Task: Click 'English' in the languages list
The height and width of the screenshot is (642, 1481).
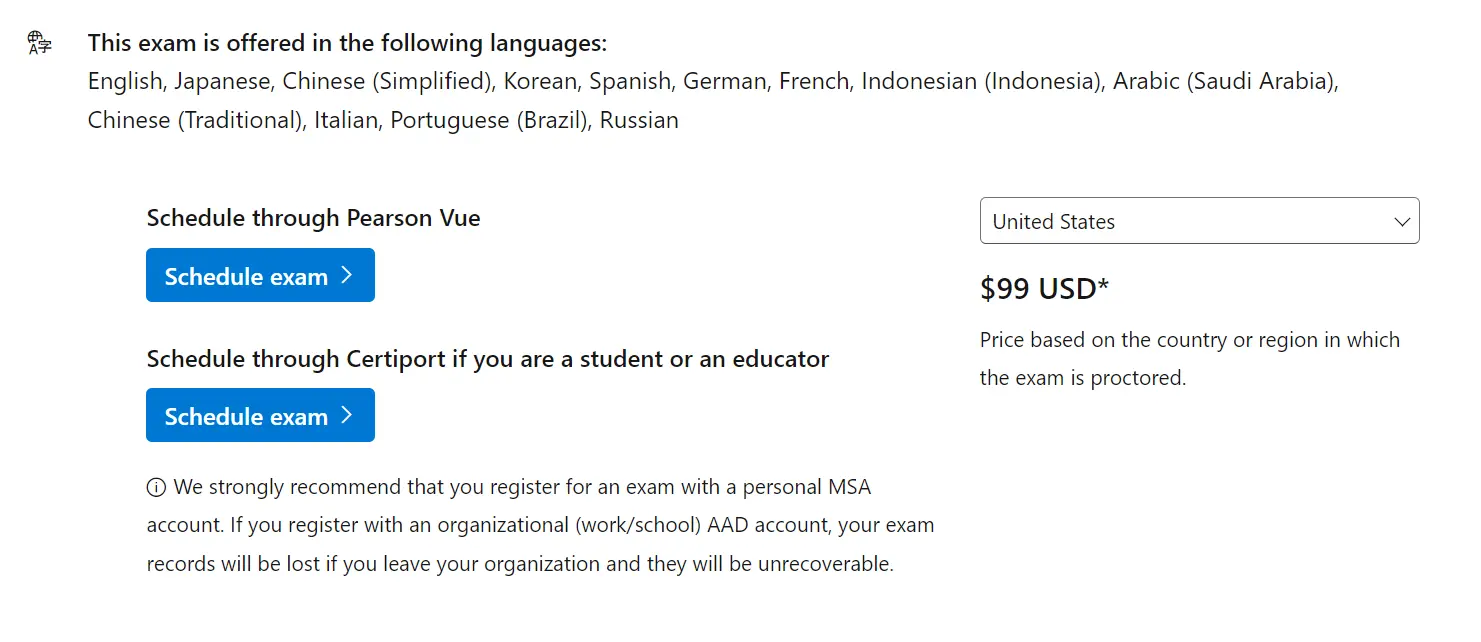Action: (124, 81)
